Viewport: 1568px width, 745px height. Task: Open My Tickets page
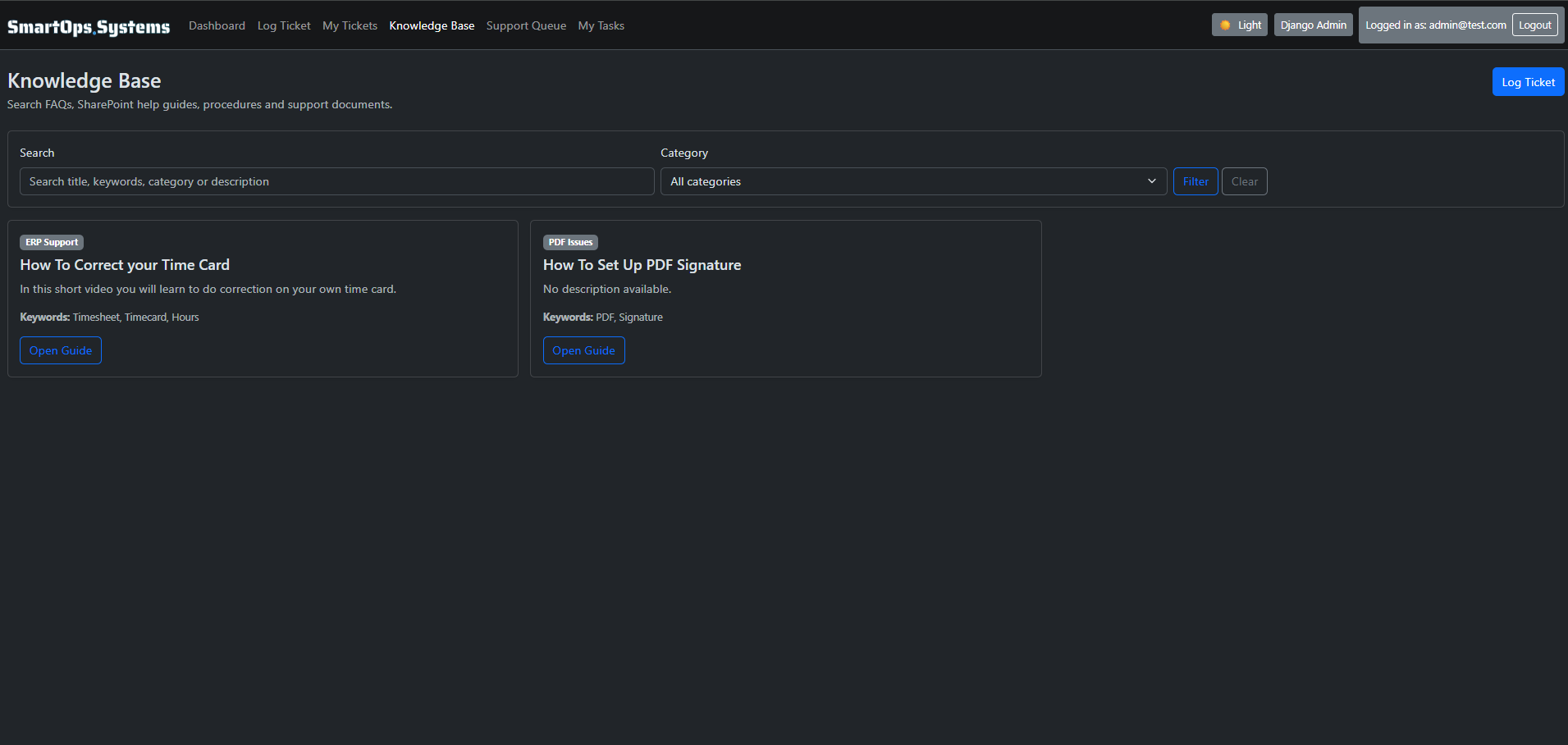[x=350, y=25]
